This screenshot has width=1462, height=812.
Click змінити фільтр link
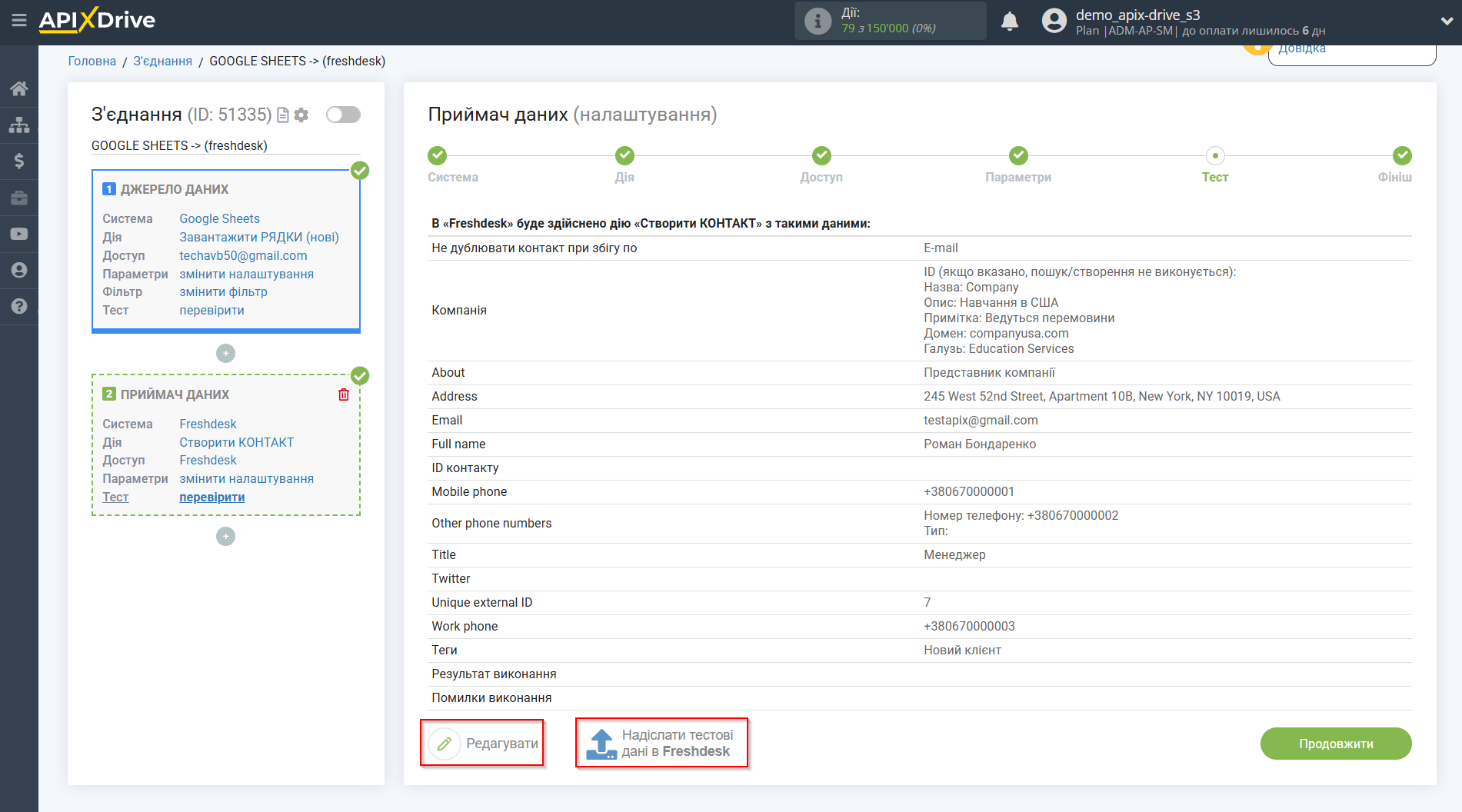coord(224,291)
